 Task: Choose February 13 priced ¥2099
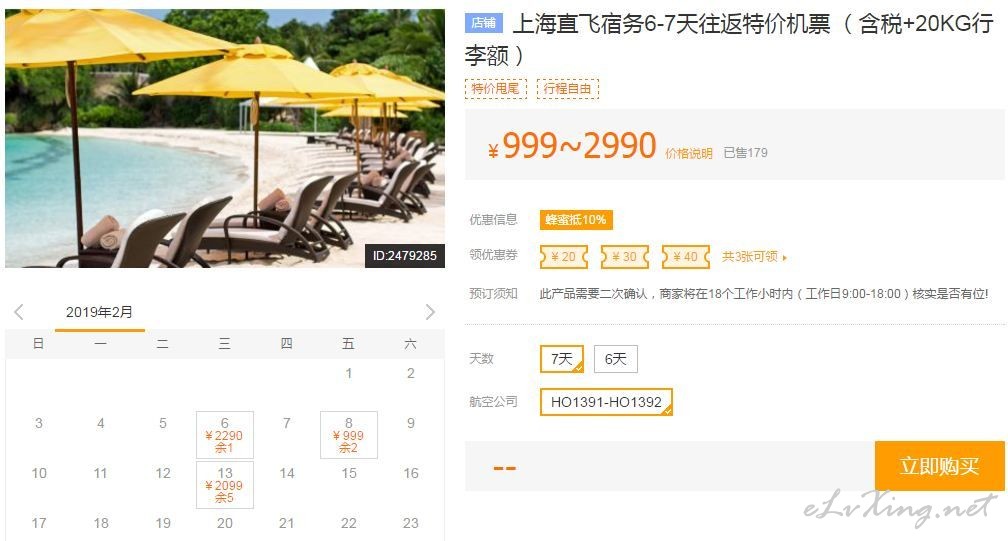(x=224, y=485)
